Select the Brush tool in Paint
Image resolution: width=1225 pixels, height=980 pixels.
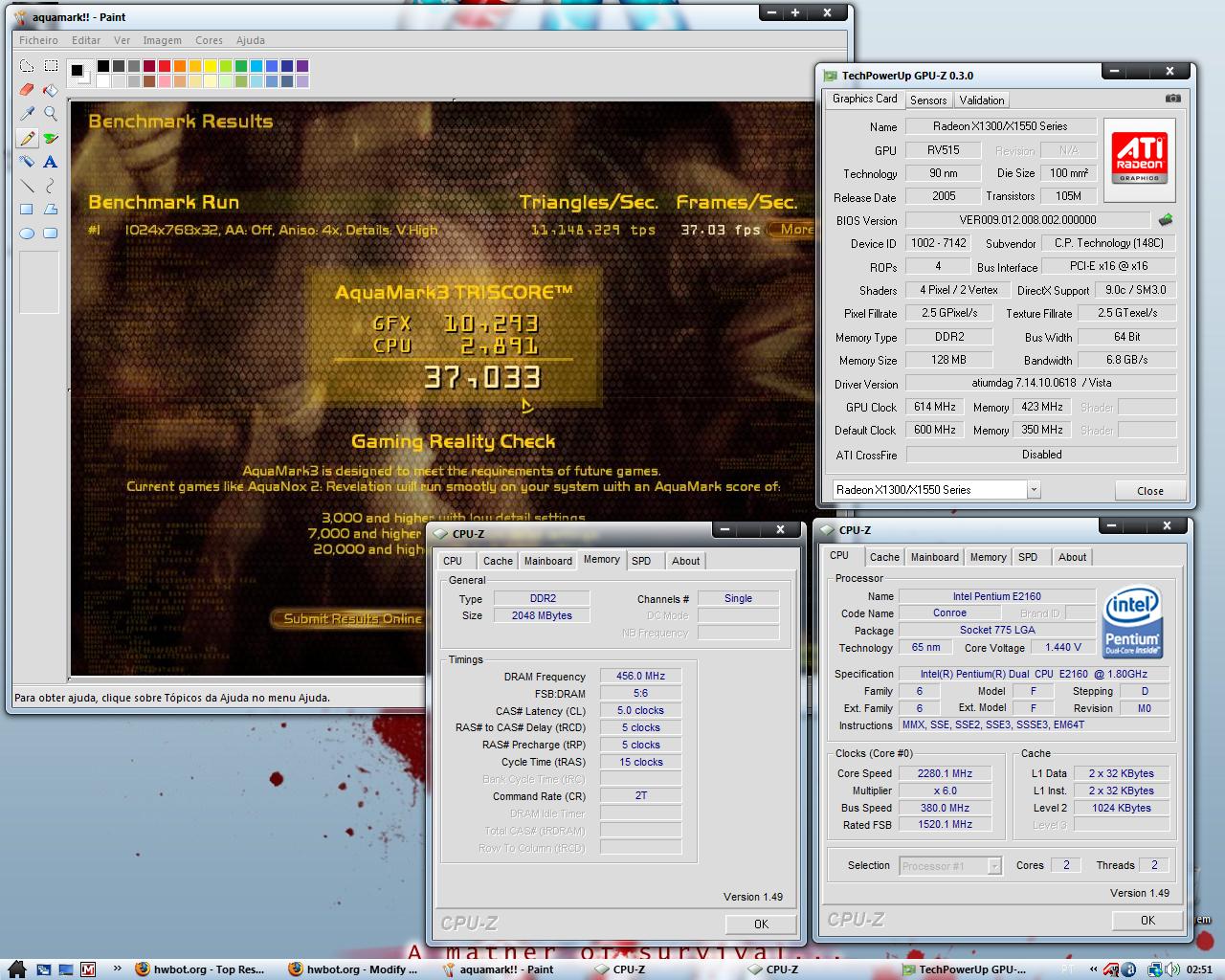pos(51,138)
